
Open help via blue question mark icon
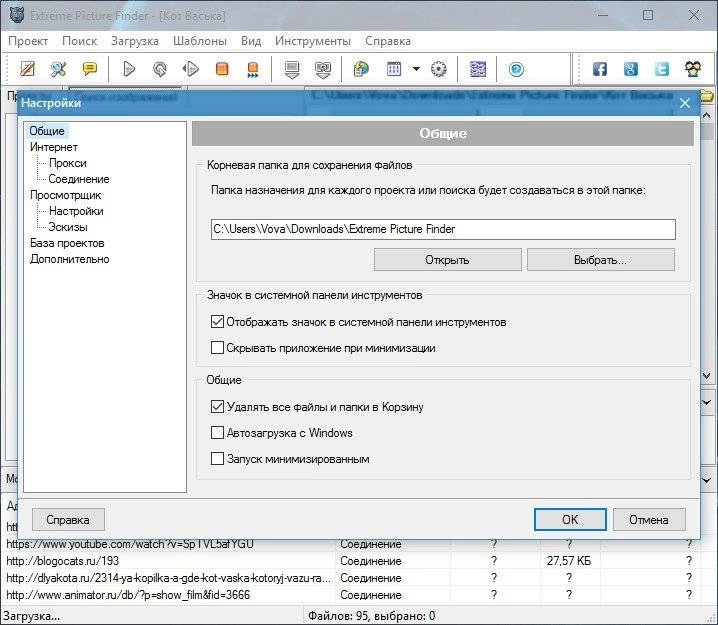[516, 69]
